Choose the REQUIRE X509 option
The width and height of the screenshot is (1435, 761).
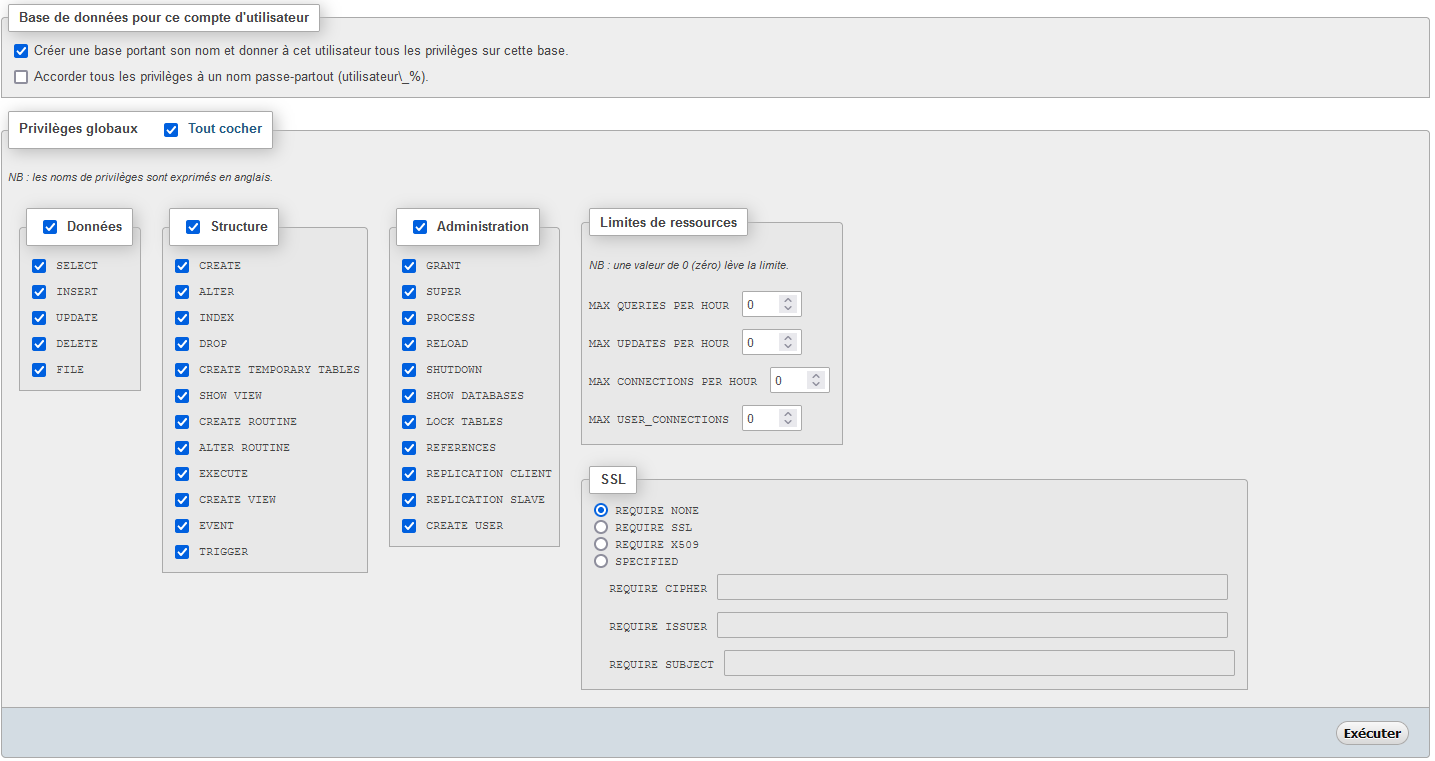[x=601, y=544]
